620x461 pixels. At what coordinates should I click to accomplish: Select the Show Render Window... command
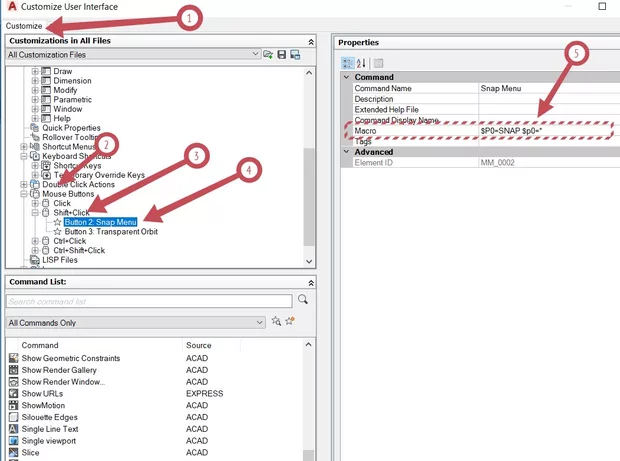(x=63, y=382)
